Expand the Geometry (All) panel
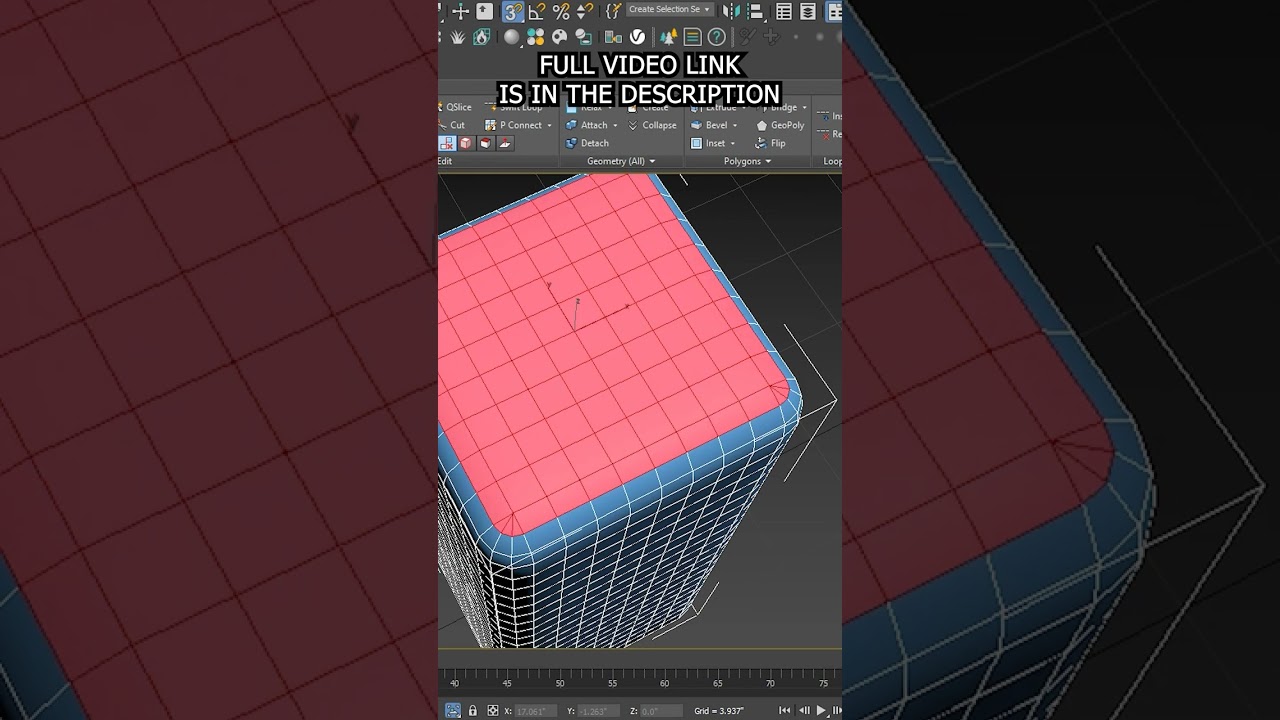1280x720 pixels. click(621, 161)
